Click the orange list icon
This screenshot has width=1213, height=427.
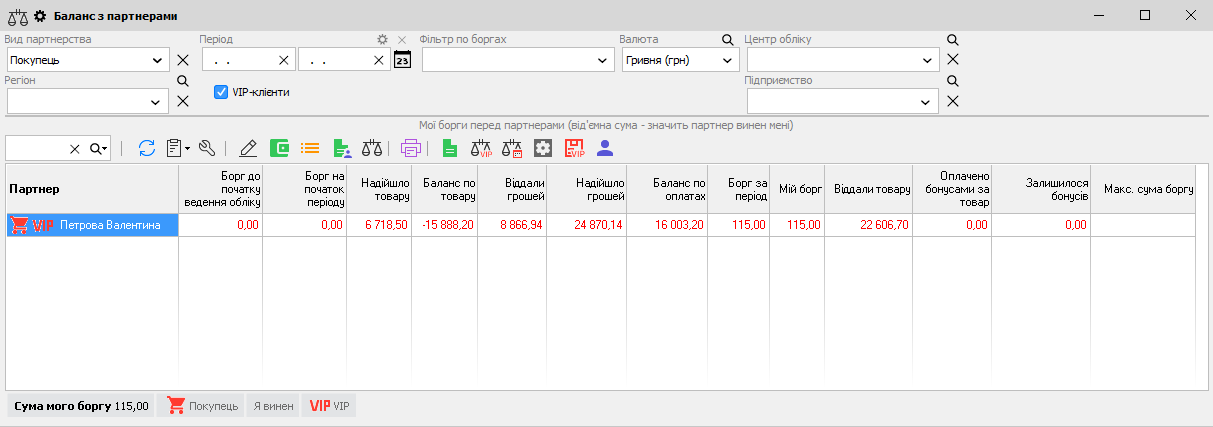(310, 148)
